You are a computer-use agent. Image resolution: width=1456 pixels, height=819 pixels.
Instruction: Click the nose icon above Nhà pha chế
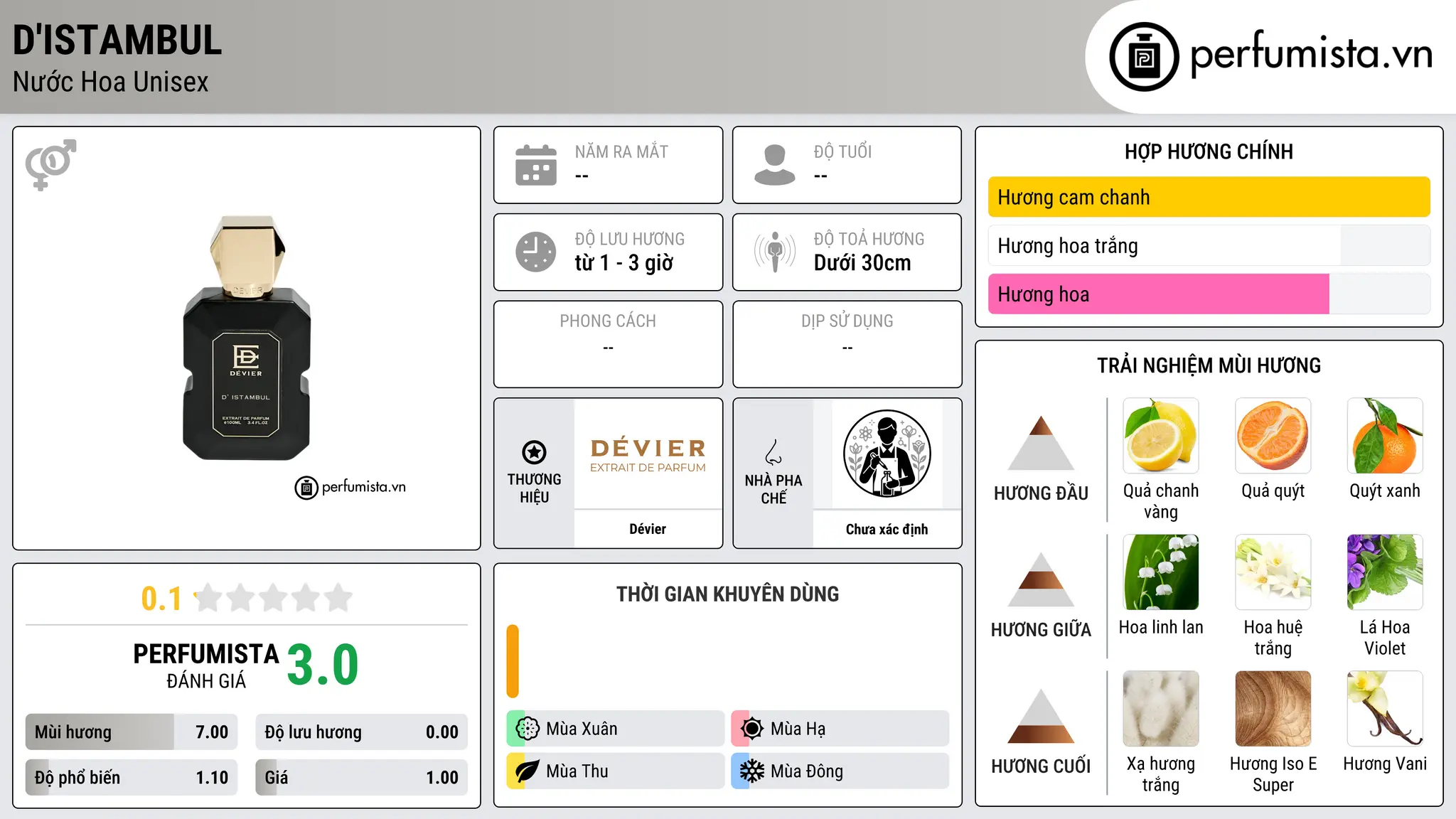click(773, 451)
